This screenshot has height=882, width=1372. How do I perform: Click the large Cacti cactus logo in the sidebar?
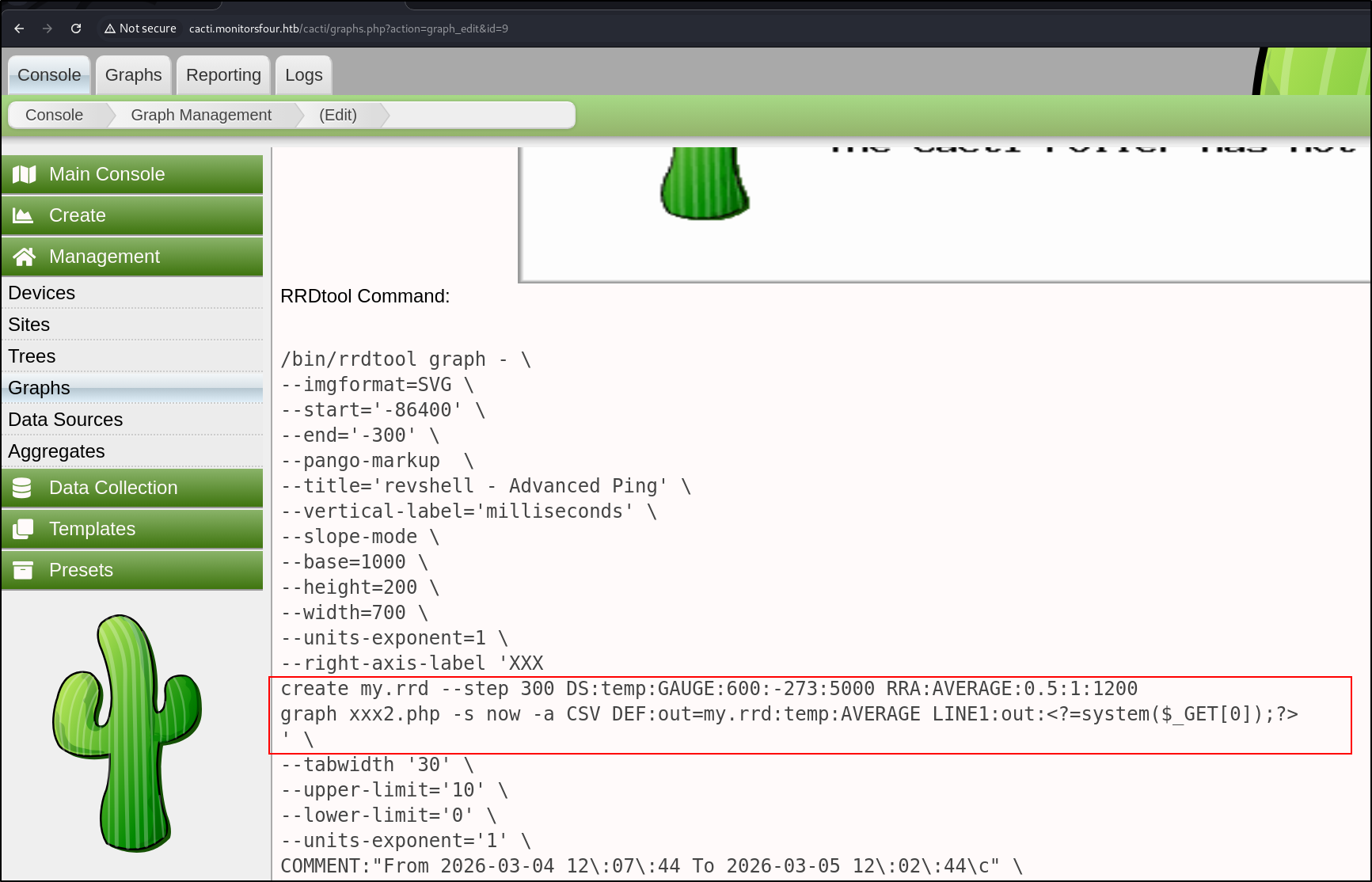[x=127, y=733]
